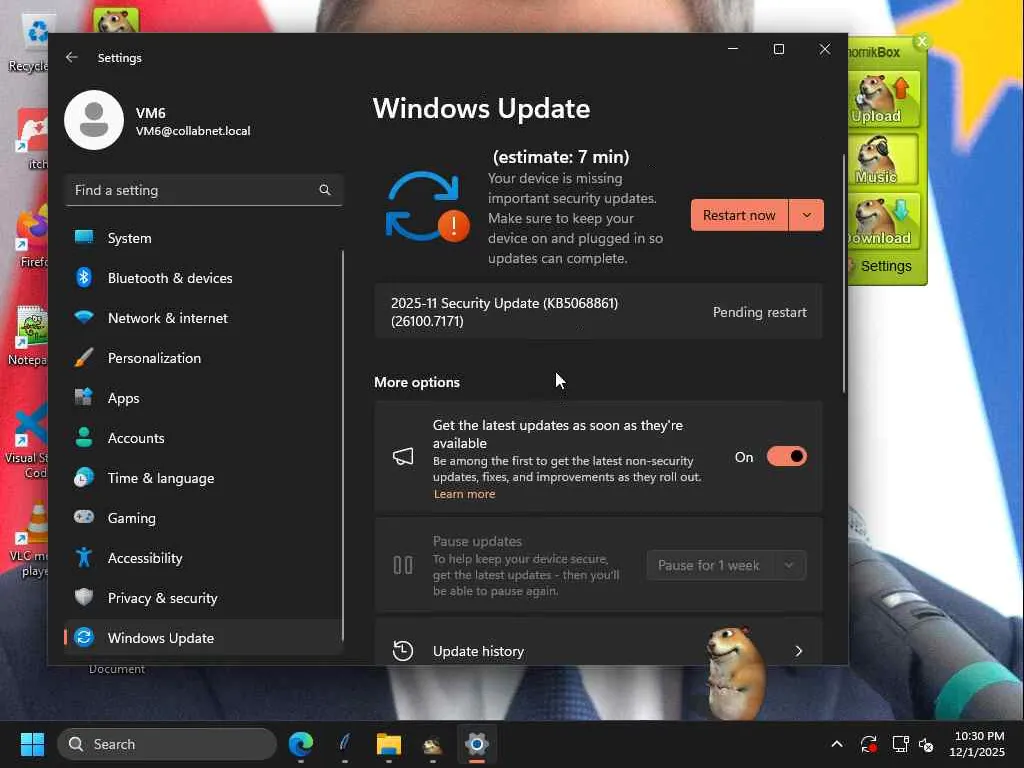
Task: Focus the Find a setting search box
Action: pos(204,190)
